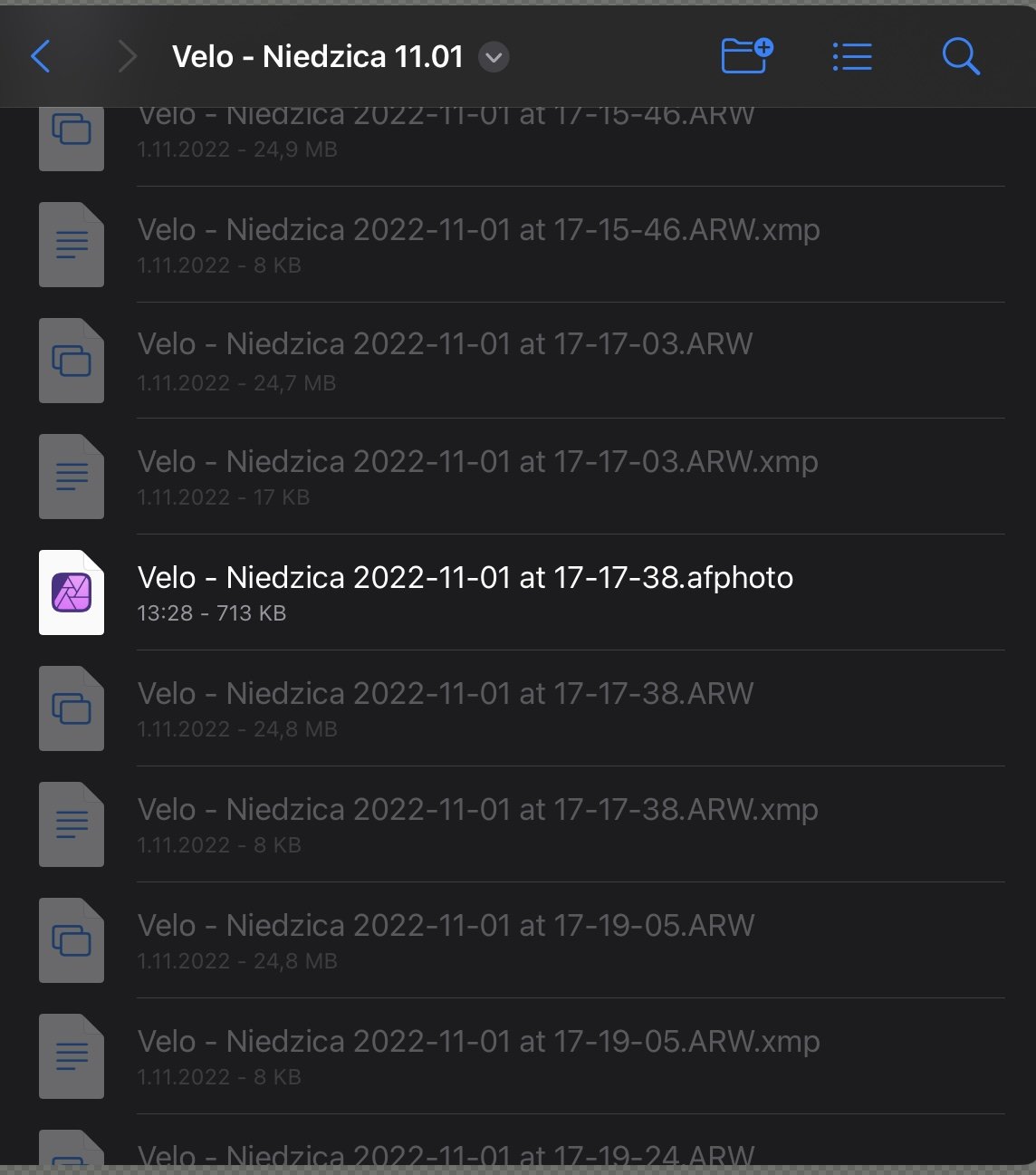
Task: Go back with the left chevron arrow
Action: [41, 56]
